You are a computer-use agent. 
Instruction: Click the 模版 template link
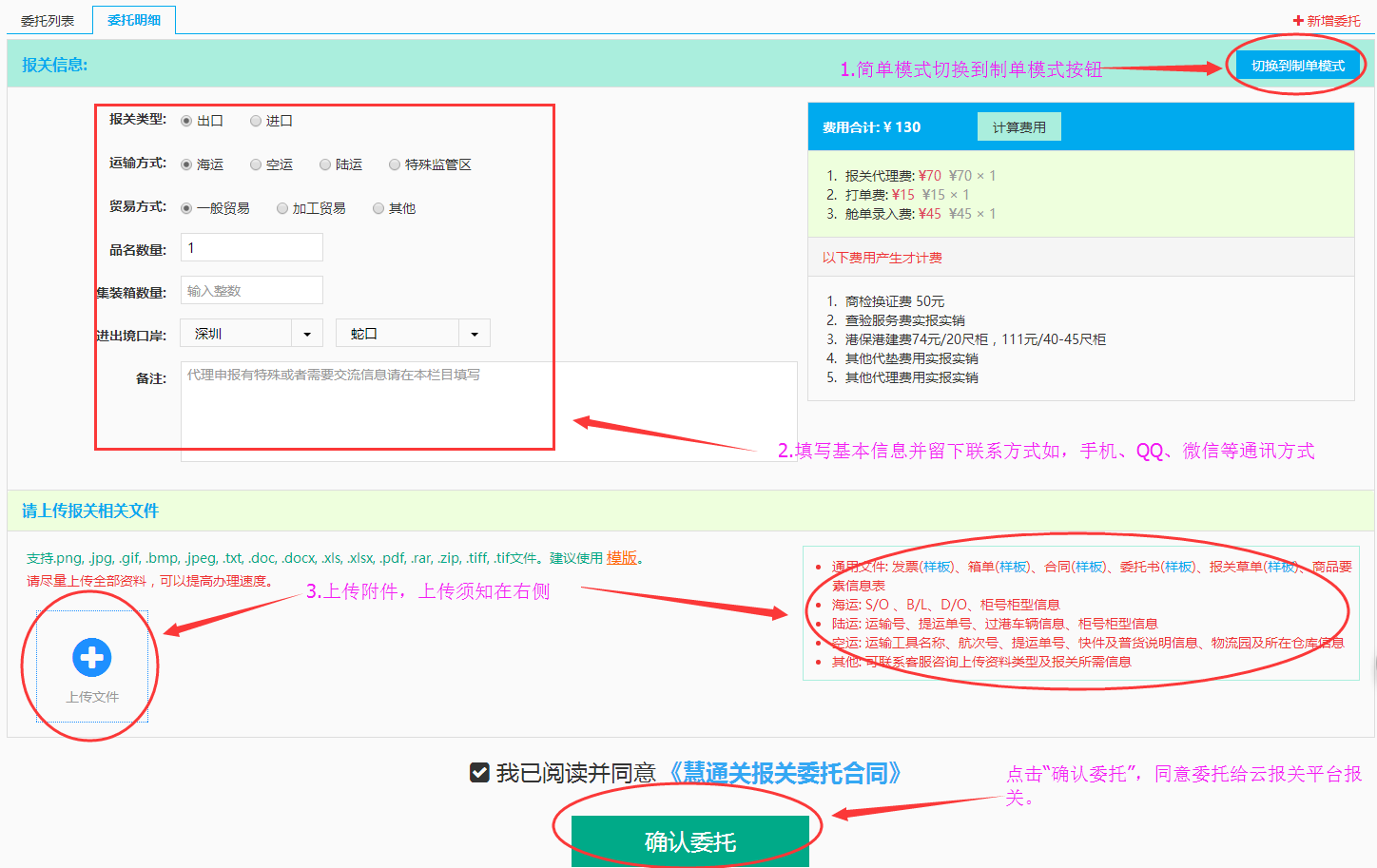coord(621,558)
